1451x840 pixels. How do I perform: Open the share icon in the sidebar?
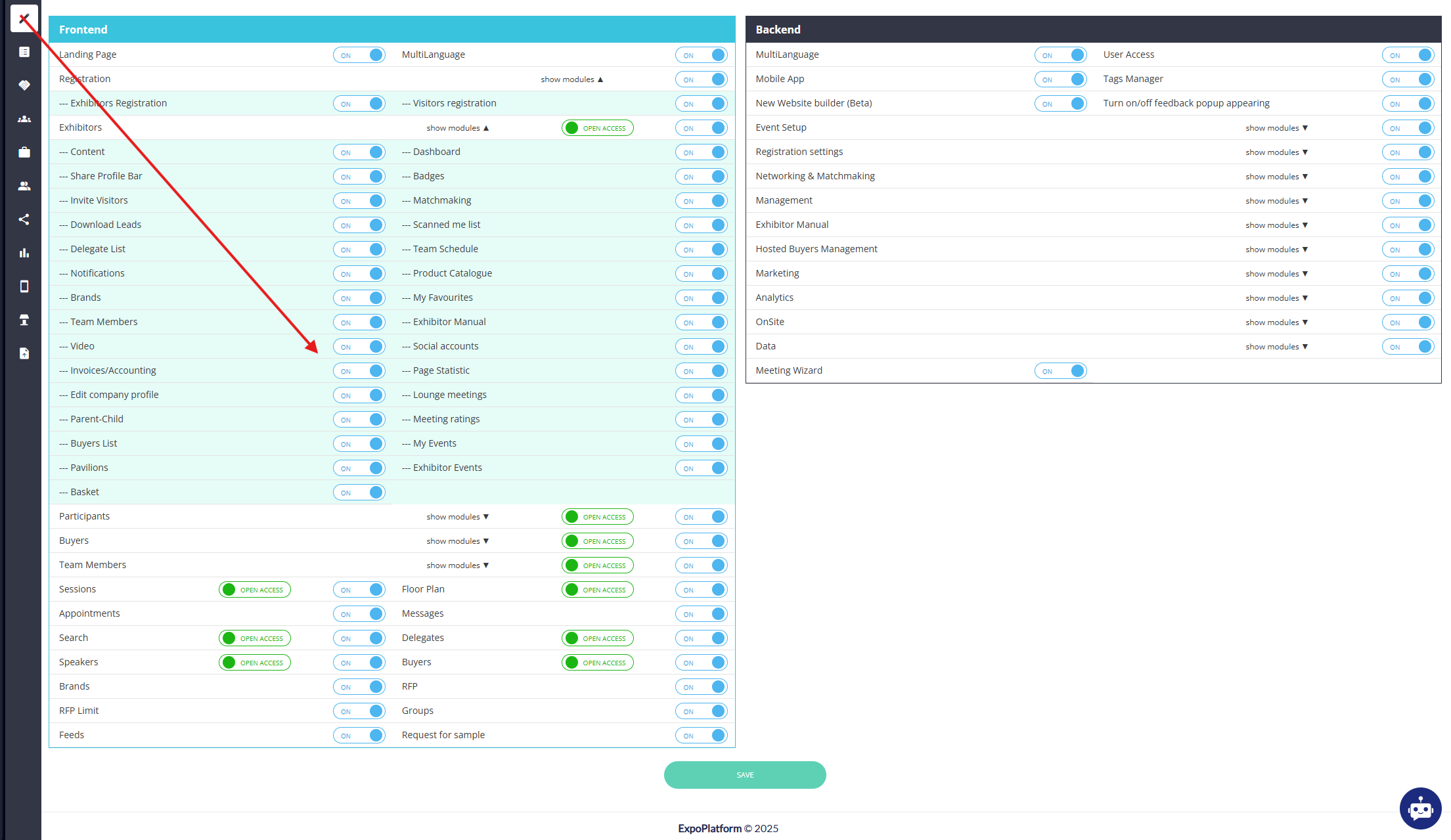[24, 219]
